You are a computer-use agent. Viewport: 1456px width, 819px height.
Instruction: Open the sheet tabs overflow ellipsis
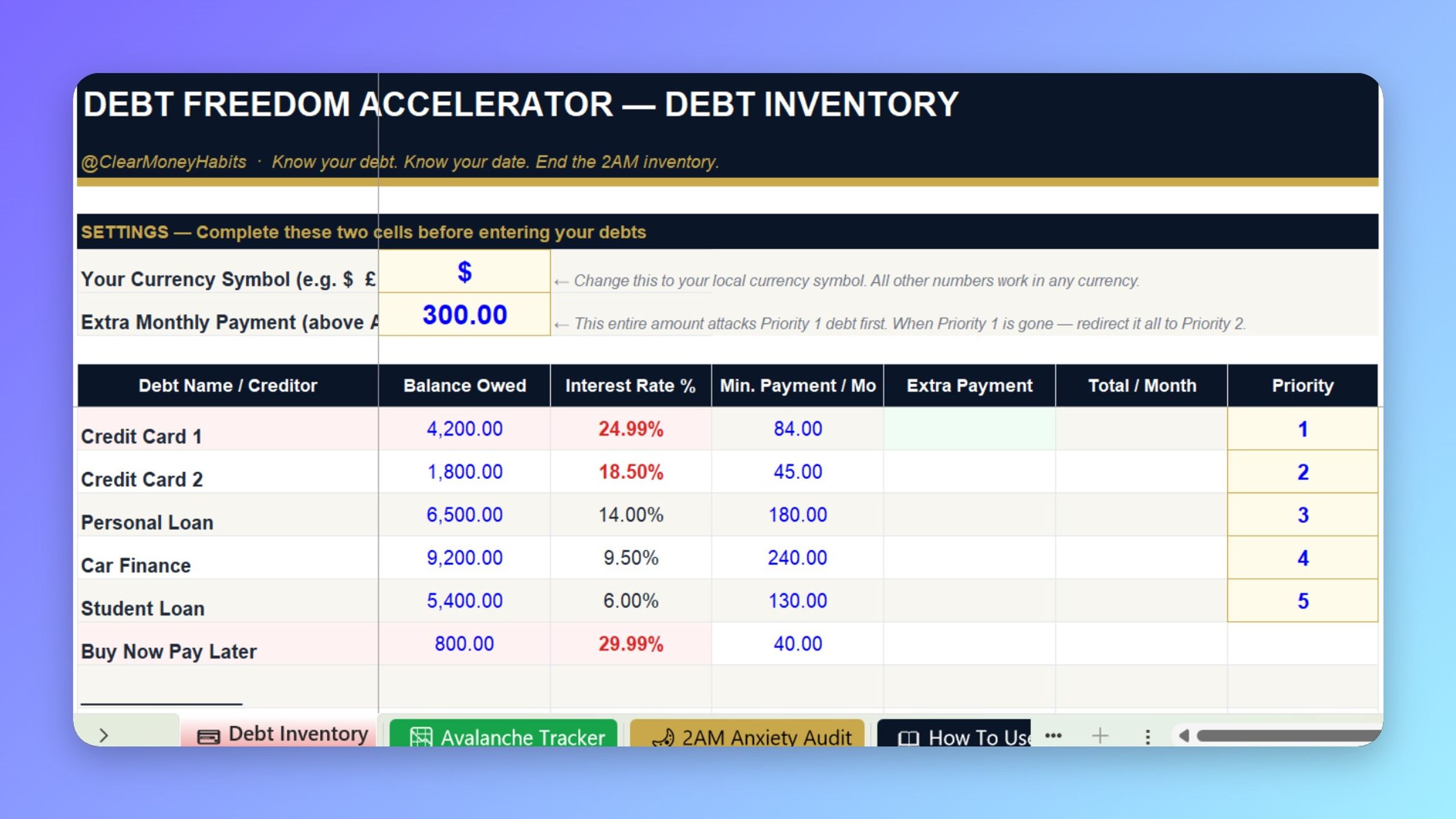1053,735
